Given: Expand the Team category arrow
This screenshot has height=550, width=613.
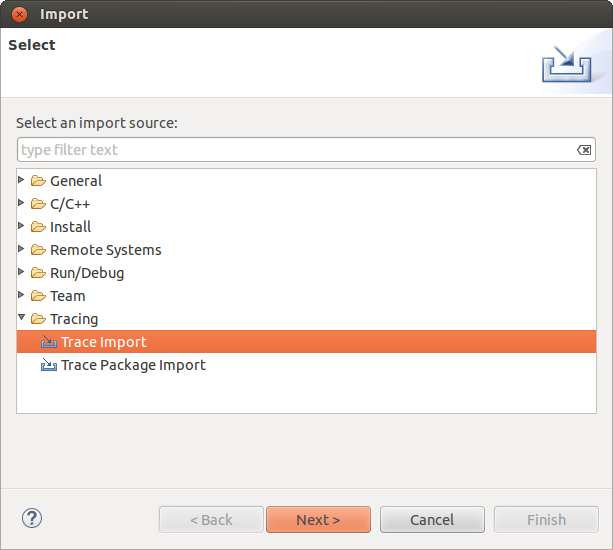Looking at the screenshot, I should pos(22,295).
